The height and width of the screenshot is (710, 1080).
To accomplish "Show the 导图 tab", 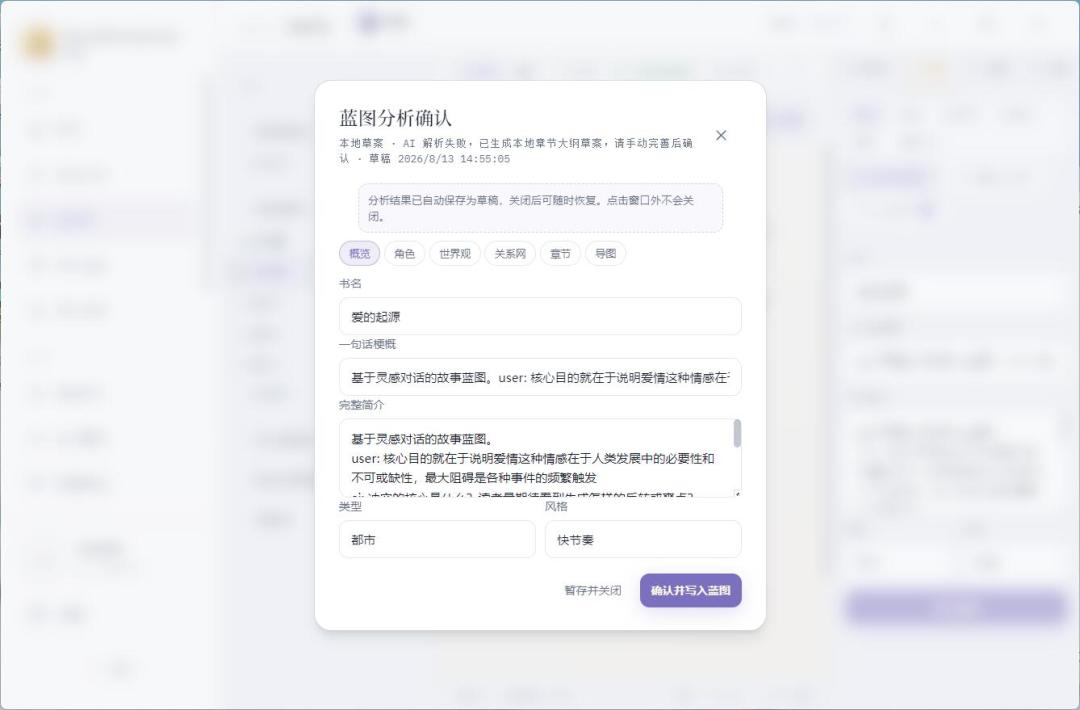I will point(605,253).
